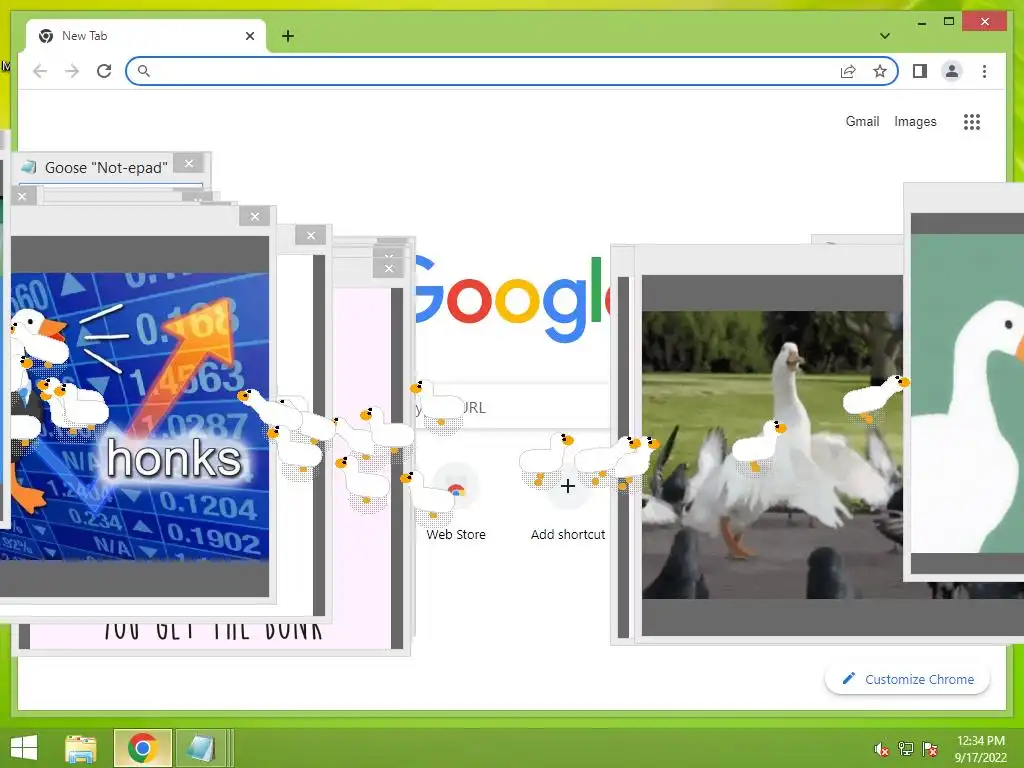
Task: Maximize the Chrome window
Action: tap(949, 22)
